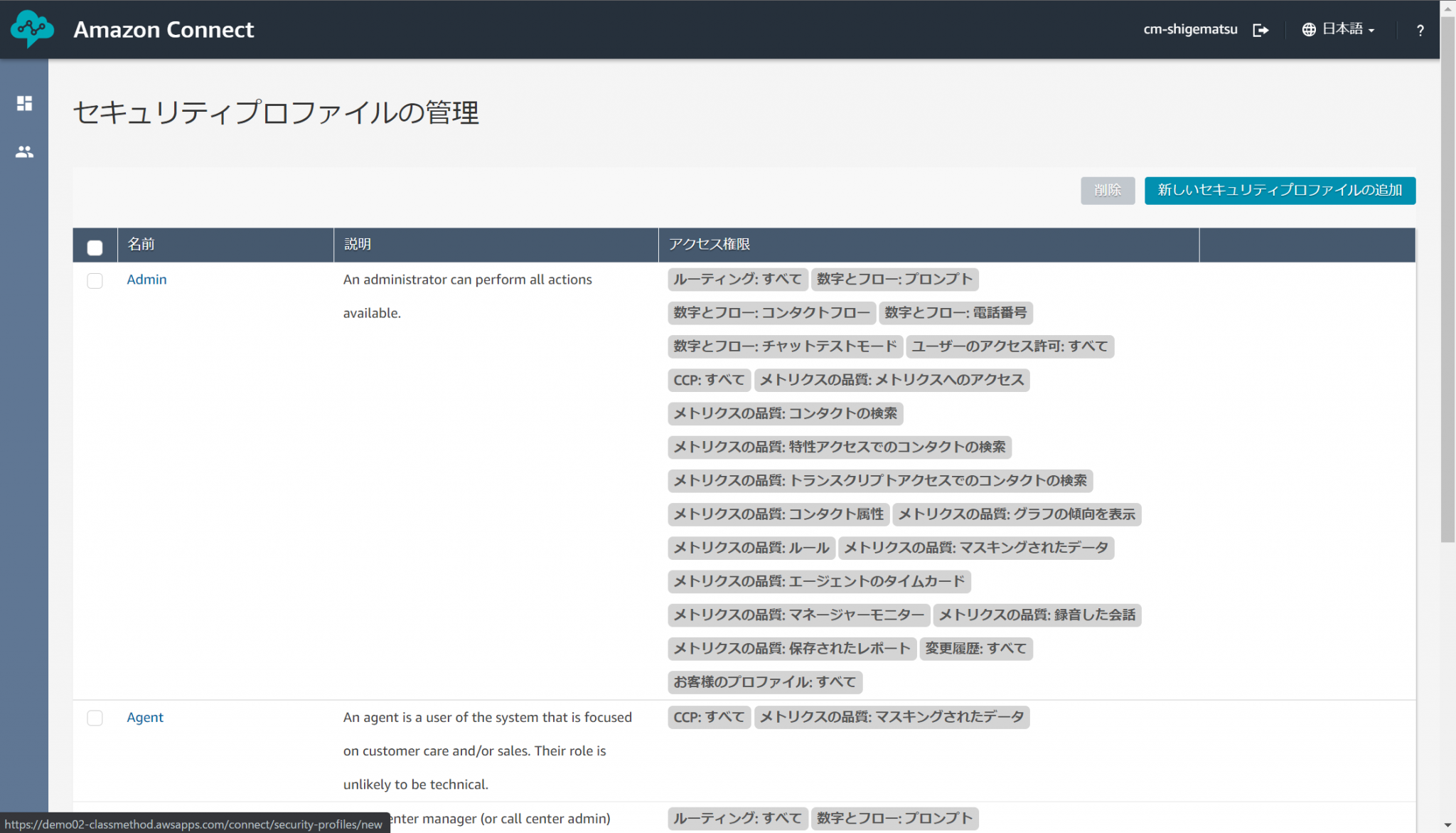1456x833 pixels.
Task: Click the globe language icon
Action: click(x=1308, y=30)
